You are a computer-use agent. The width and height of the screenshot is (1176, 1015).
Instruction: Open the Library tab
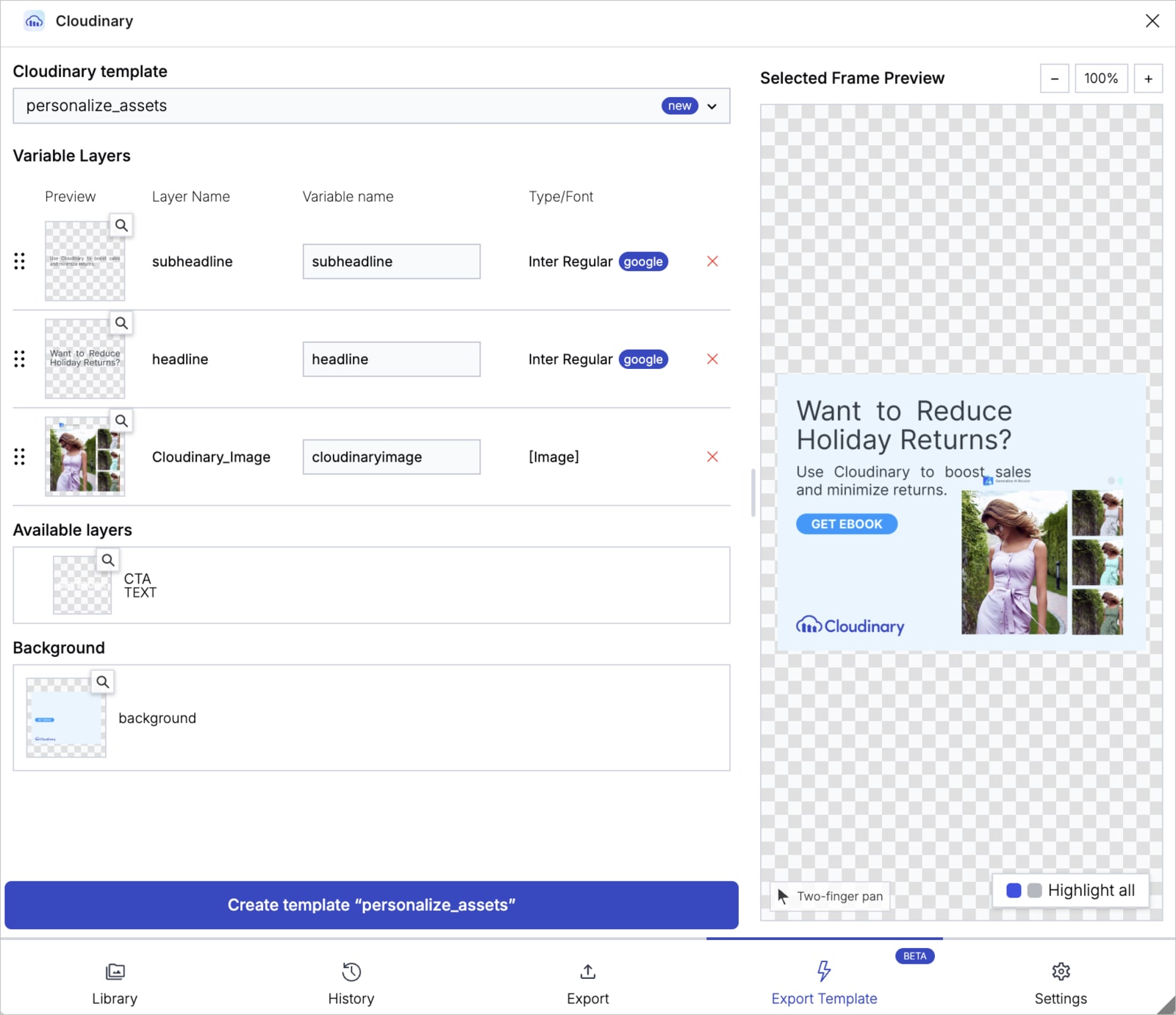coord(115,984)
